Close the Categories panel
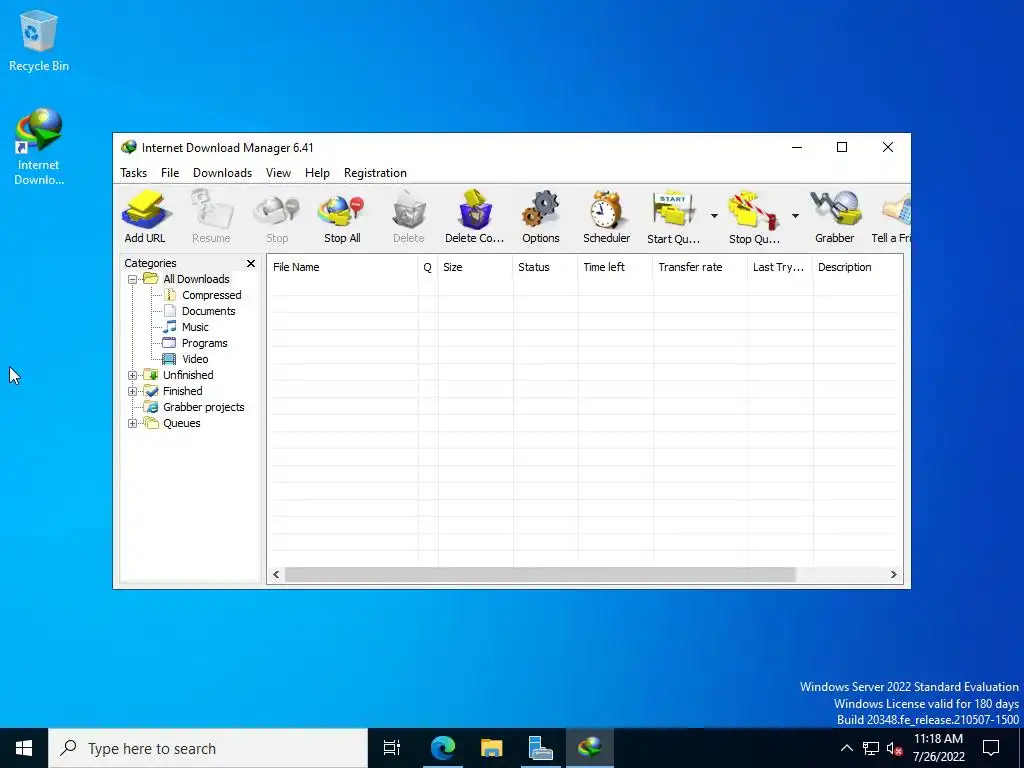1024x768 pixels. (251, 263)
